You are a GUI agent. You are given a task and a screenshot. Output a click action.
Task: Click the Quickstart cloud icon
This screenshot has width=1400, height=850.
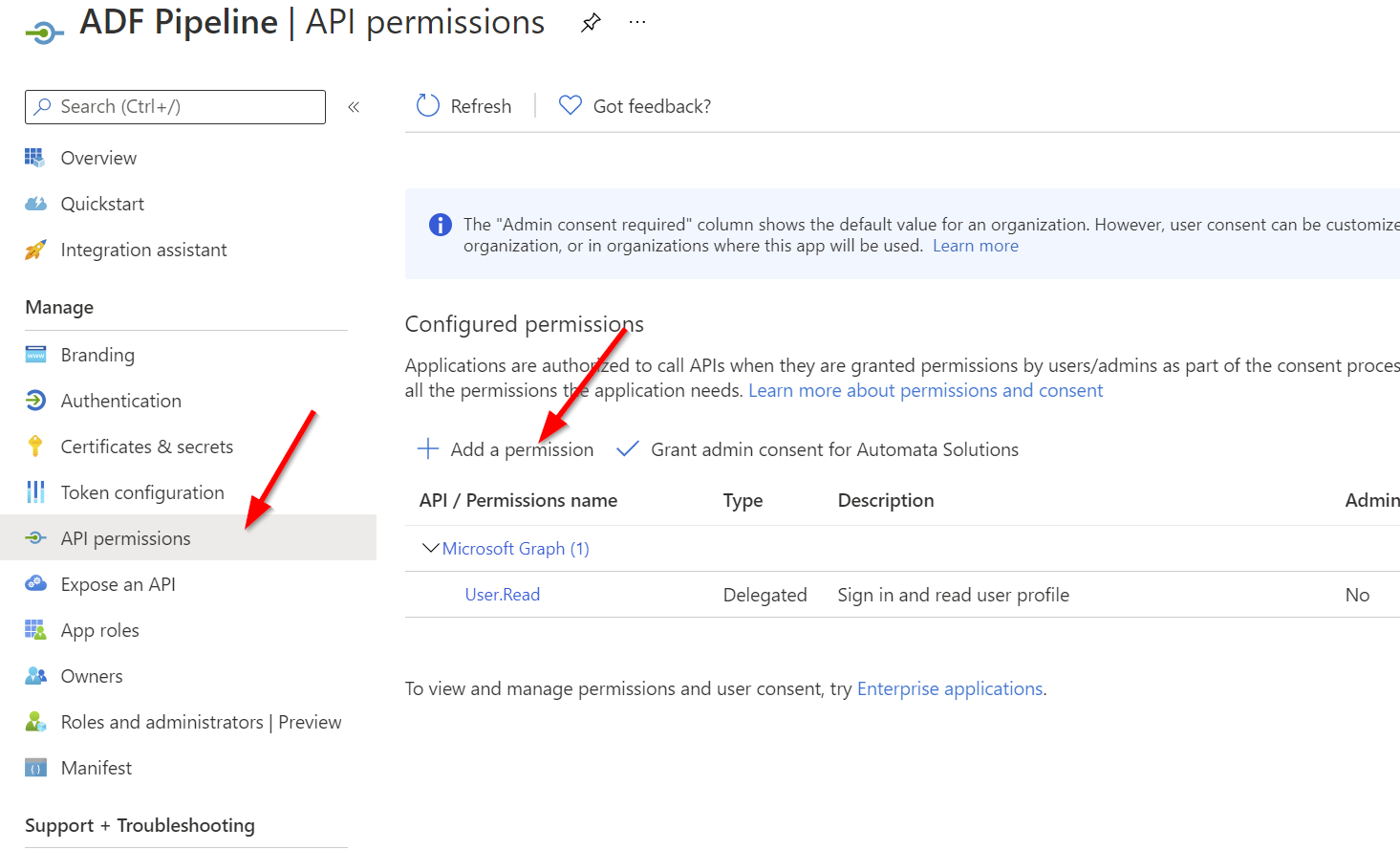(x=35, y=204)
